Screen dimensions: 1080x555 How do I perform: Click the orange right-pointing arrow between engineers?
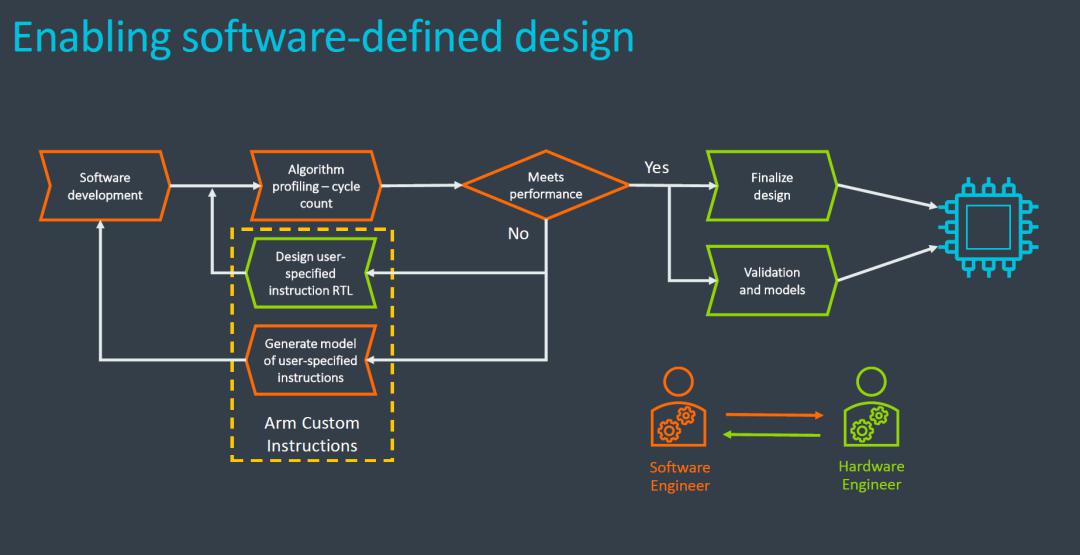(x=773, y=413)
